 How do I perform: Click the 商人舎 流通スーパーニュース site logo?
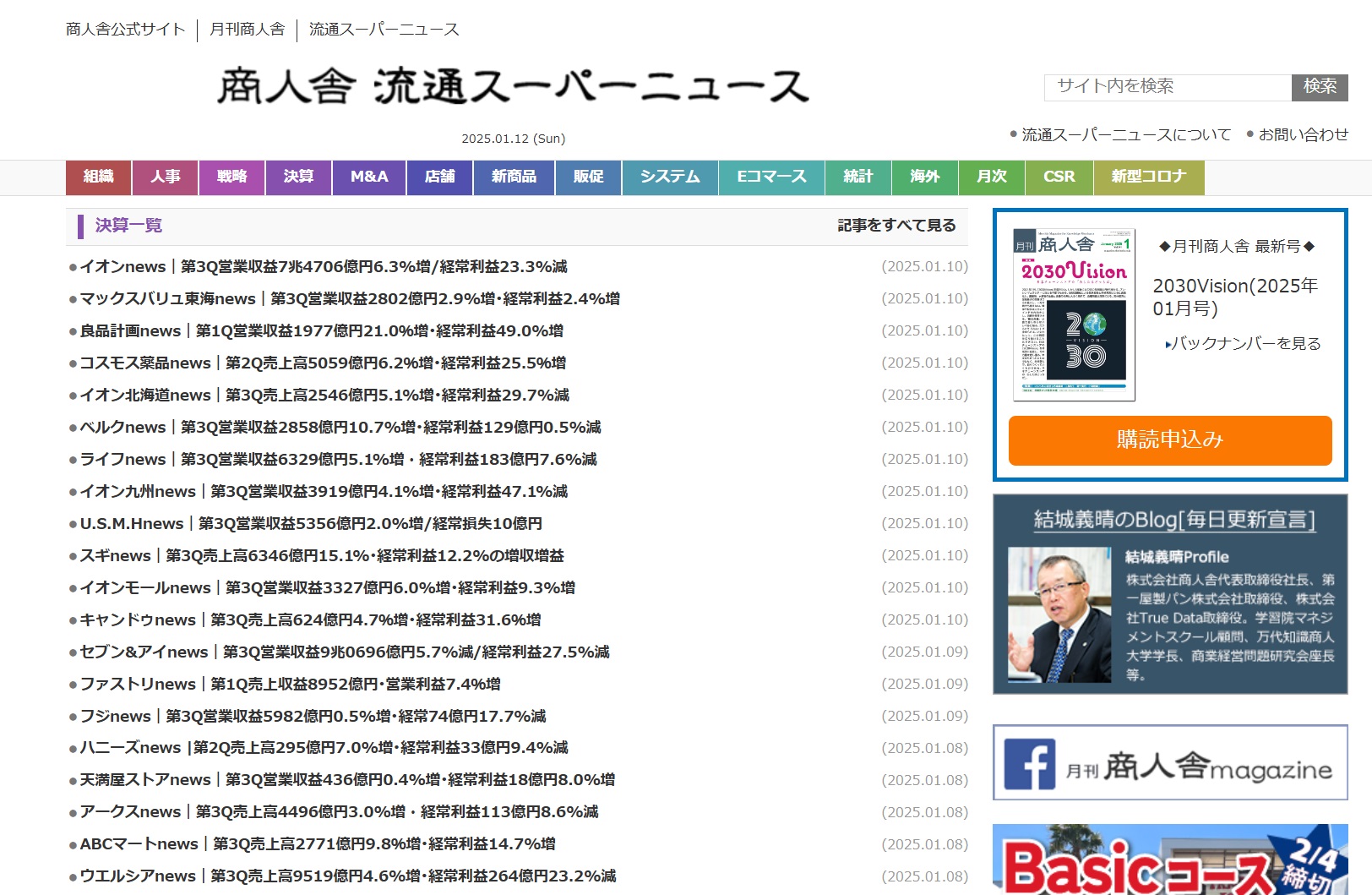513,87
